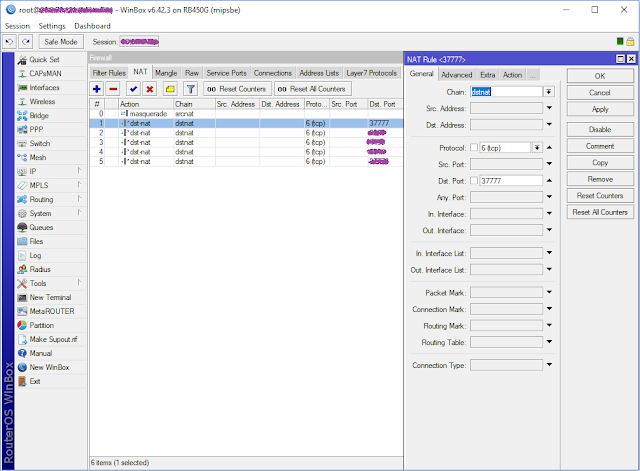Open the Chain dropdown list
Viewport: 640px width, 471px height.
[x=549, y=92]
